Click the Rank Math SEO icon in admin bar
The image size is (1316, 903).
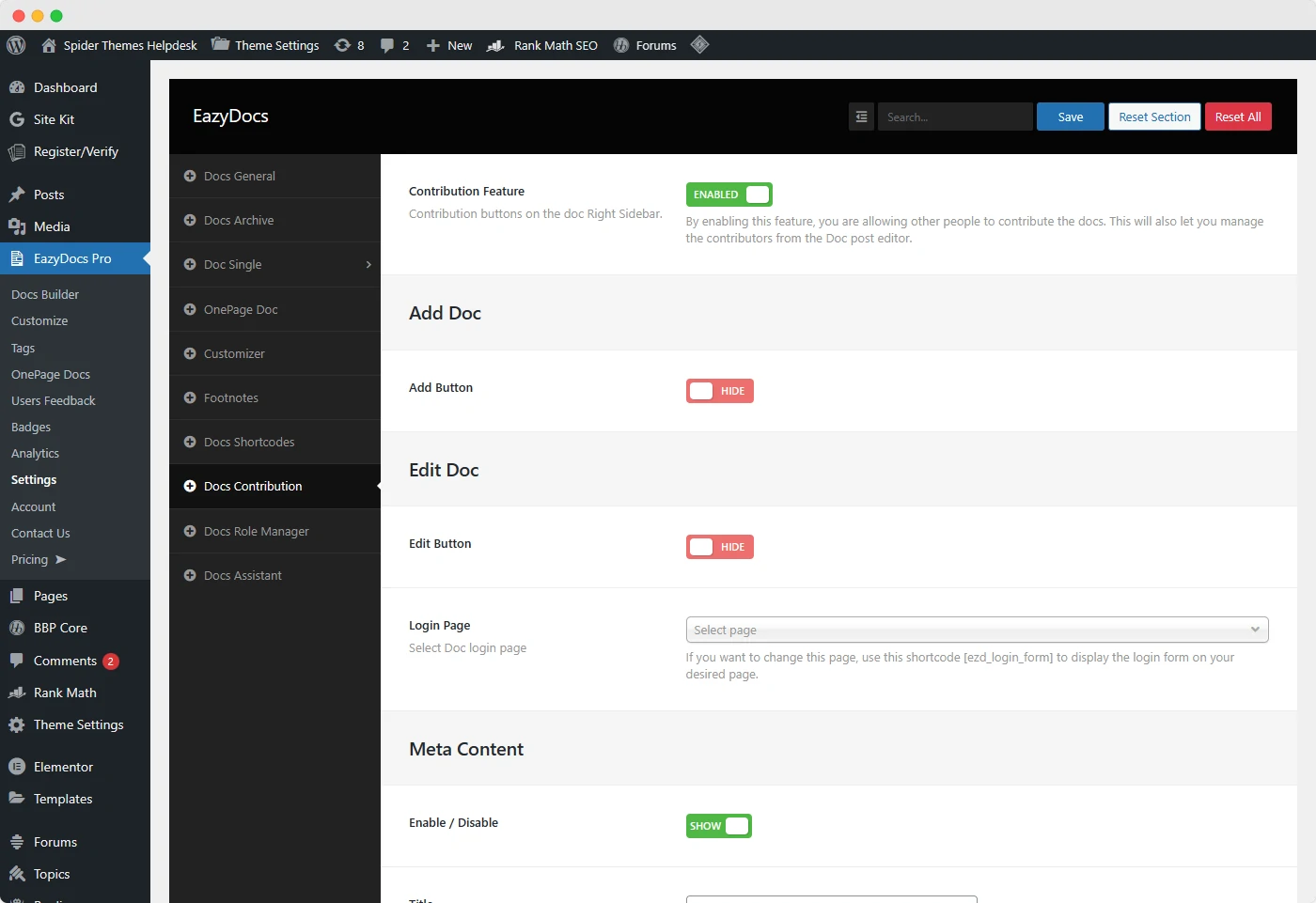tap(494, 45)
